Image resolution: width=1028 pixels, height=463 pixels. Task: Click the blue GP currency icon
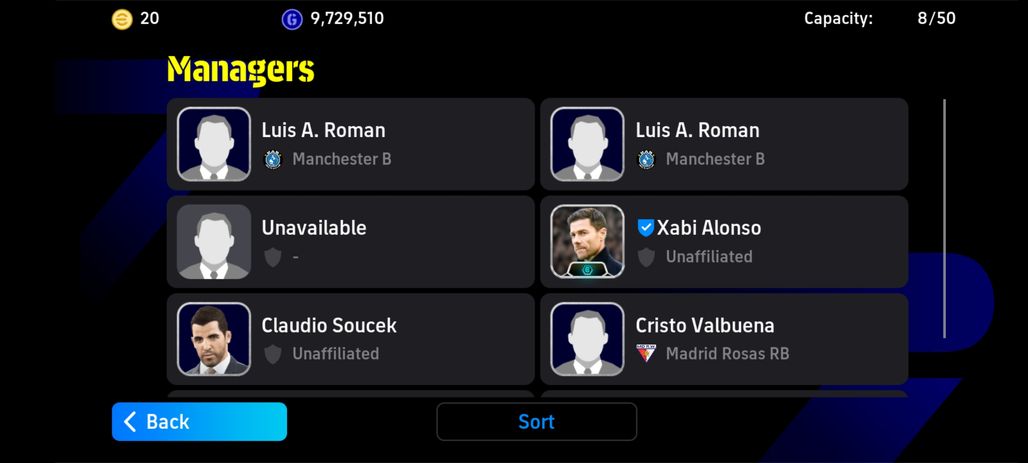point(292,19)
